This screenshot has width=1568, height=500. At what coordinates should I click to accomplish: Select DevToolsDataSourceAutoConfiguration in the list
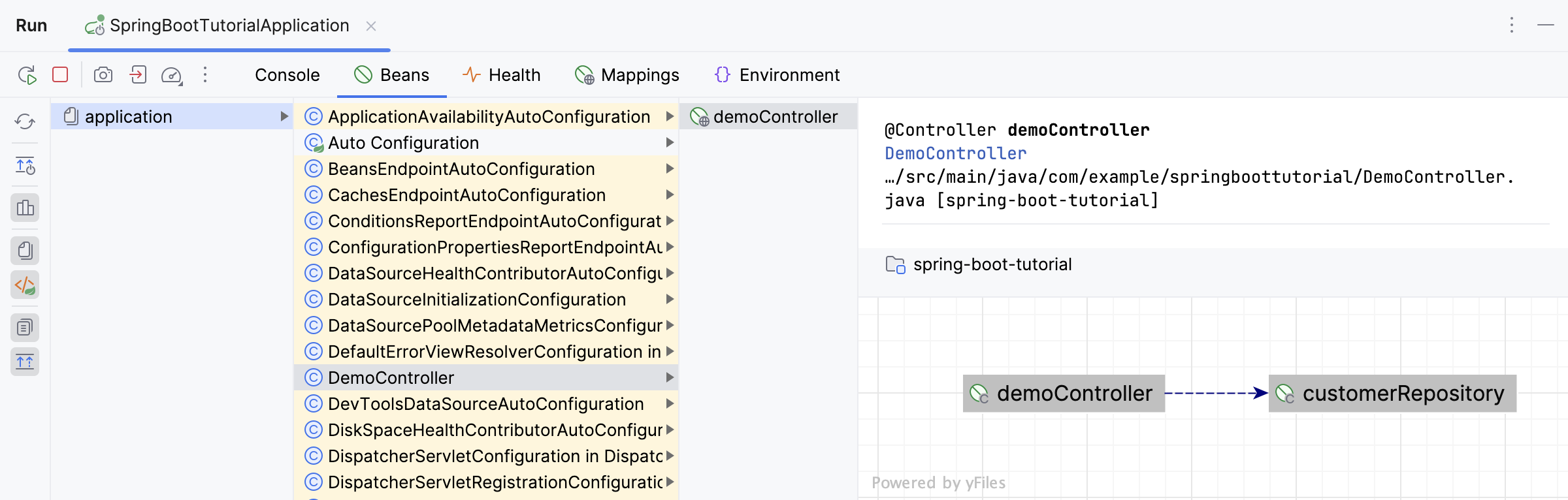[485, 404]
